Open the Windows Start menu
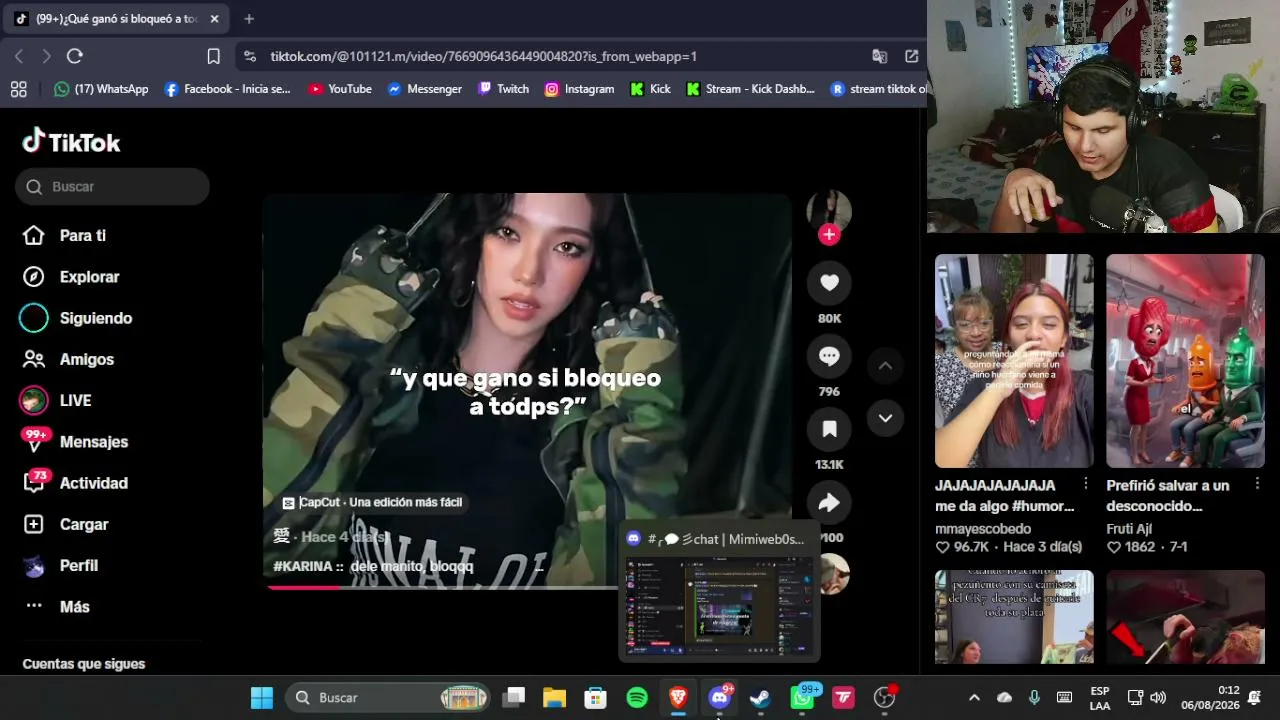Viewport: 1280px width, 720px height. pyautogui.click(x=262, y=698)
